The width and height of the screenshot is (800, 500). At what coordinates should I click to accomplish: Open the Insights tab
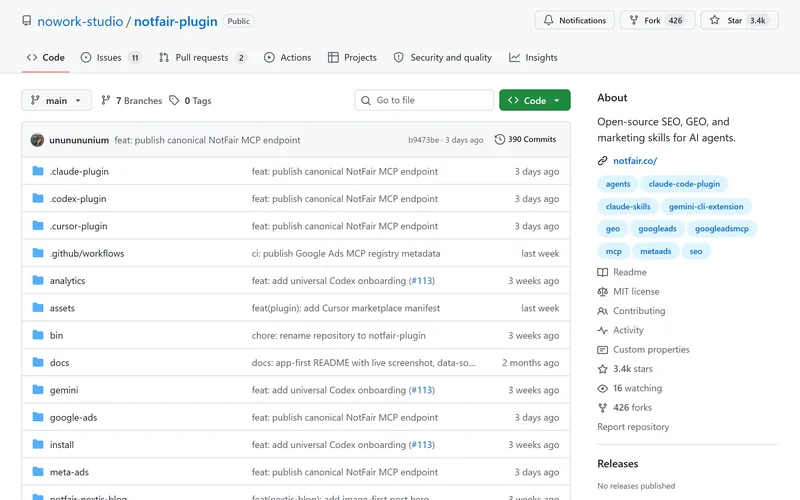point(533,58)
